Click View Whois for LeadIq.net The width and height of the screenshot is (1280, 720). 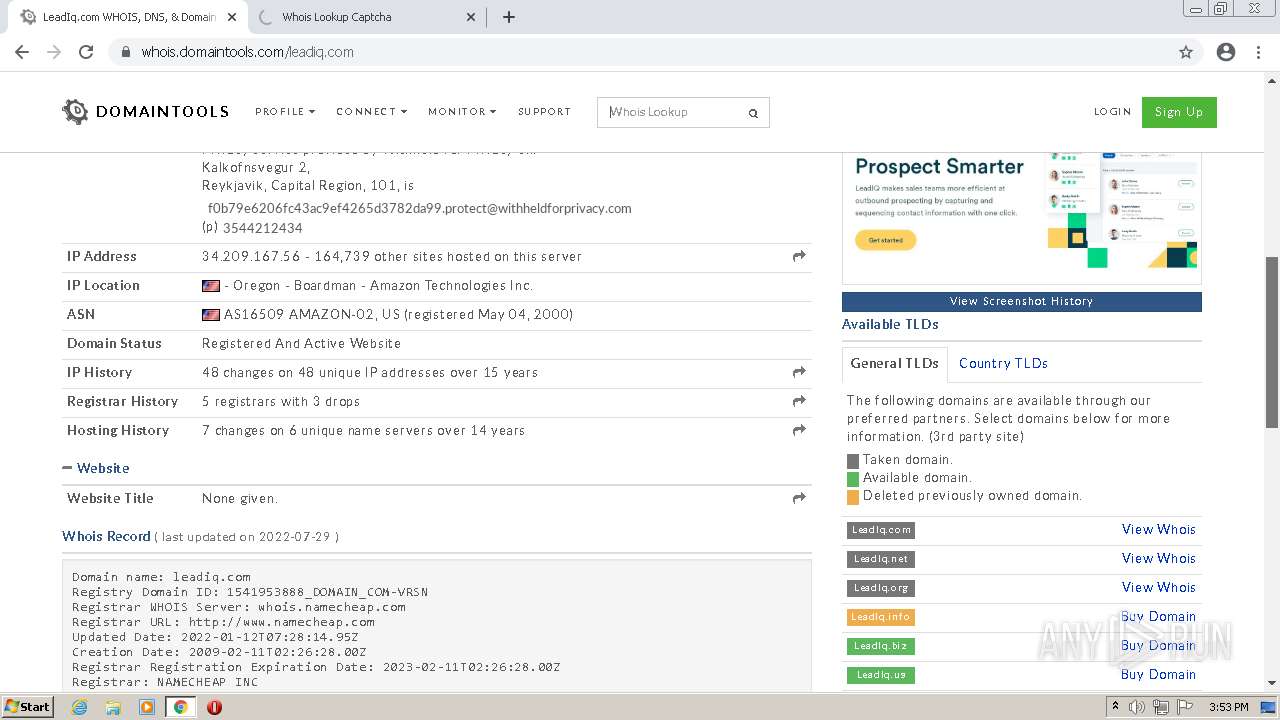tap(1158, 559)
